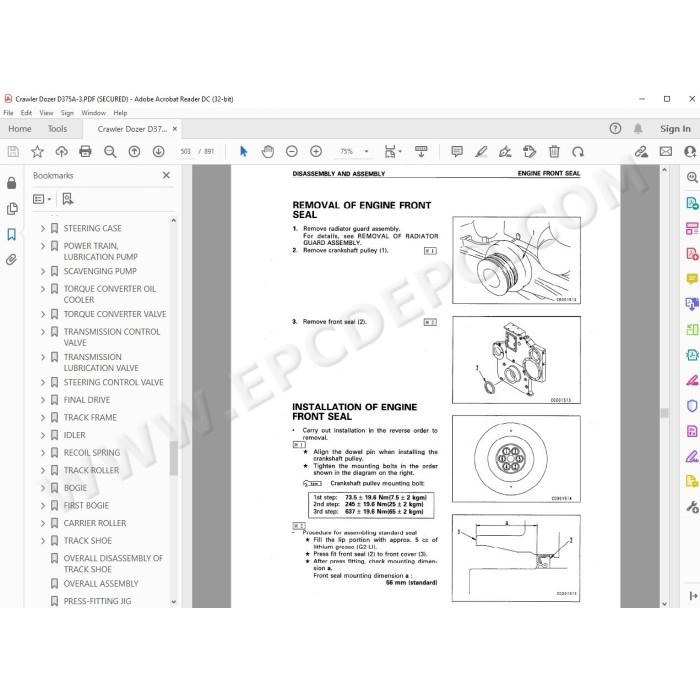Bookmark file with star icon
Image resolution: width=700 pixels, height=700 pixels.
click(x=37, y=152)
